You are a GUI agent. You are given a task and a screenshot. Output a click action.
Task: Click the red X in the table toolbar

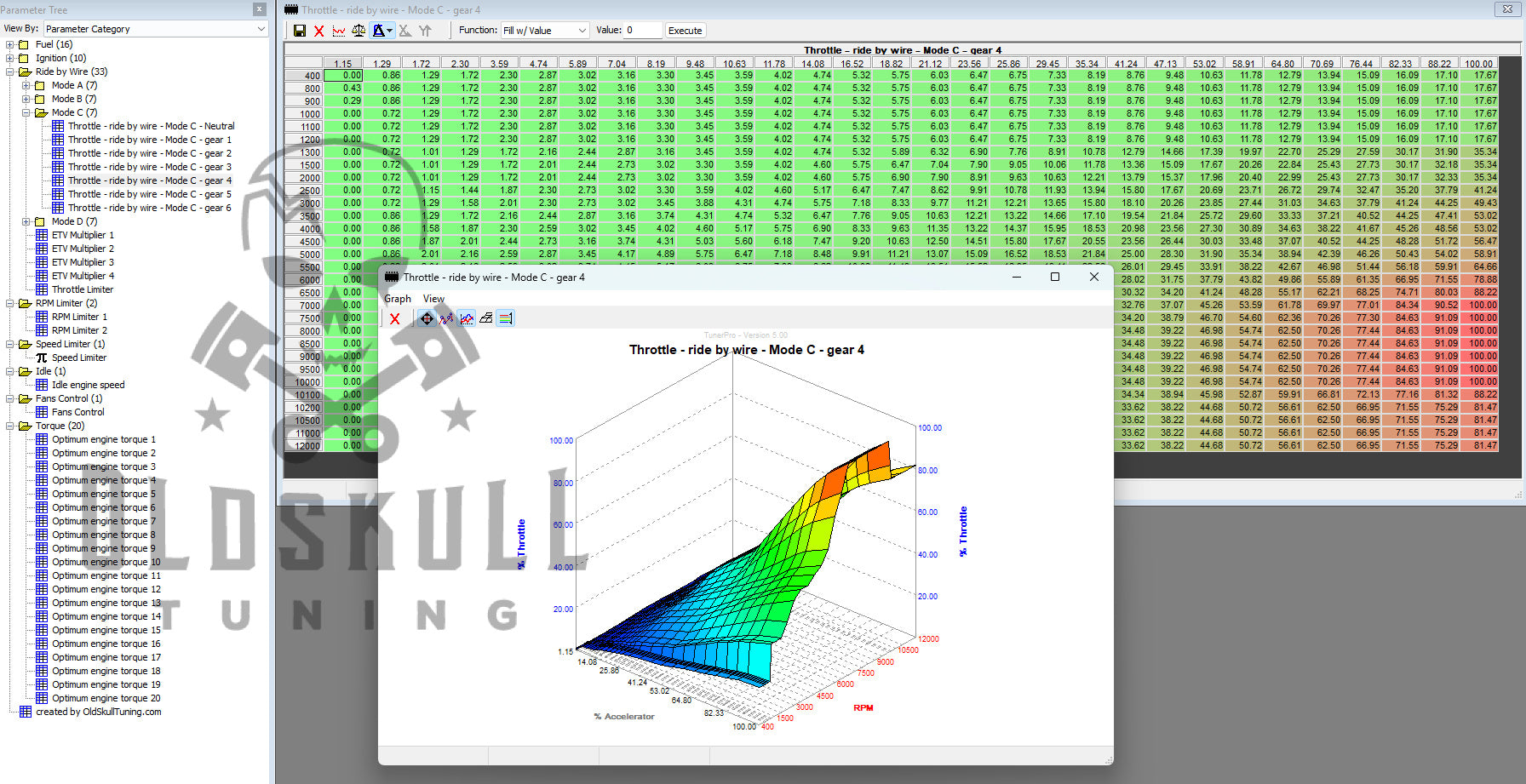tap(319, 31)
